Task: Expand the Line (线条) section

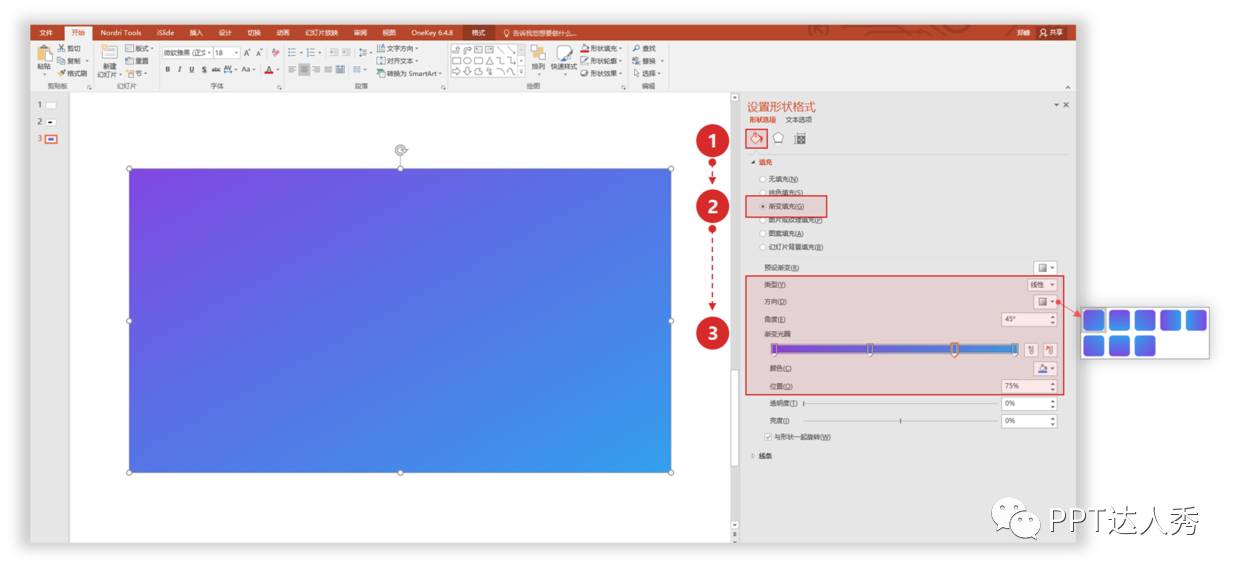Action: (753, 456)
